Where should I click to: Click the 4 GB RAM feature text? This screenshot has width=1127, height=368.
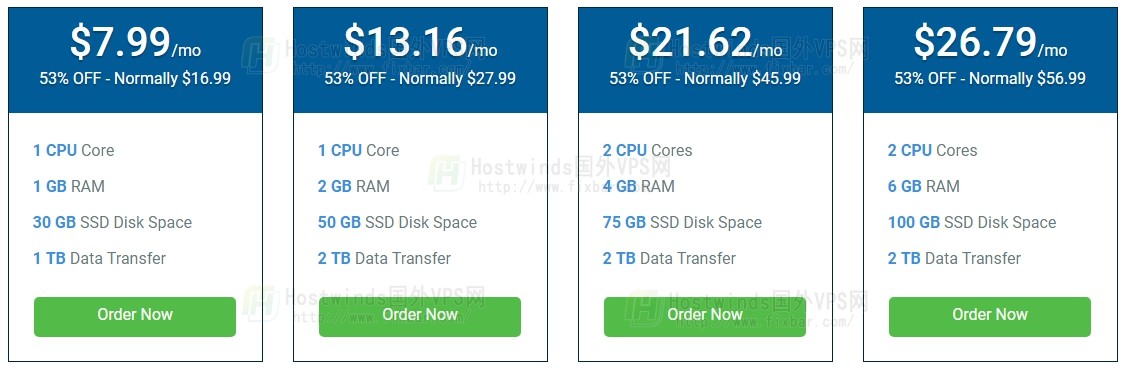638,186
